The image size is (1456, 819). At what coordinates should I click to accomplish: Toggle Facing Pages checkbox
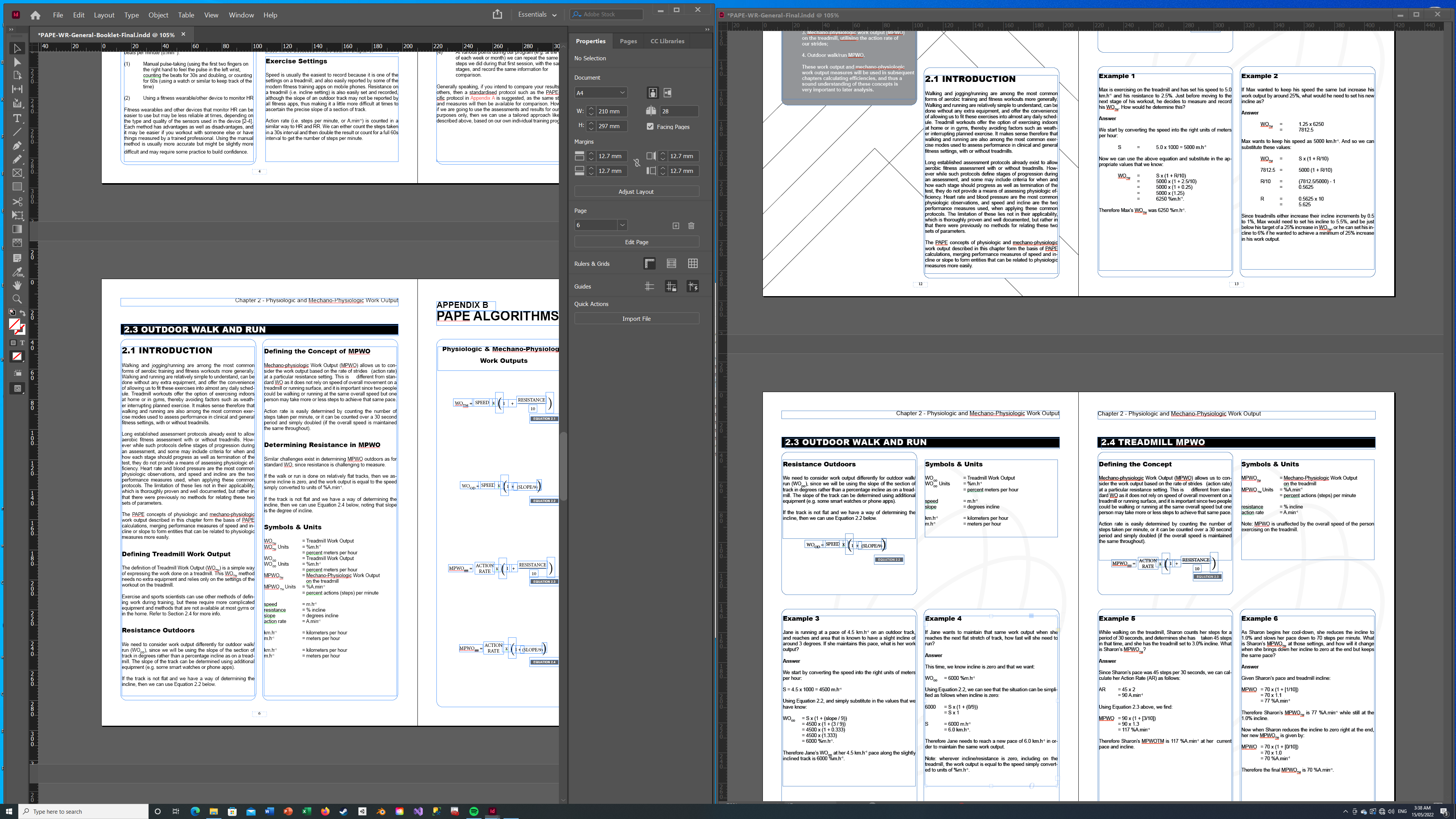tap(650, 127)
